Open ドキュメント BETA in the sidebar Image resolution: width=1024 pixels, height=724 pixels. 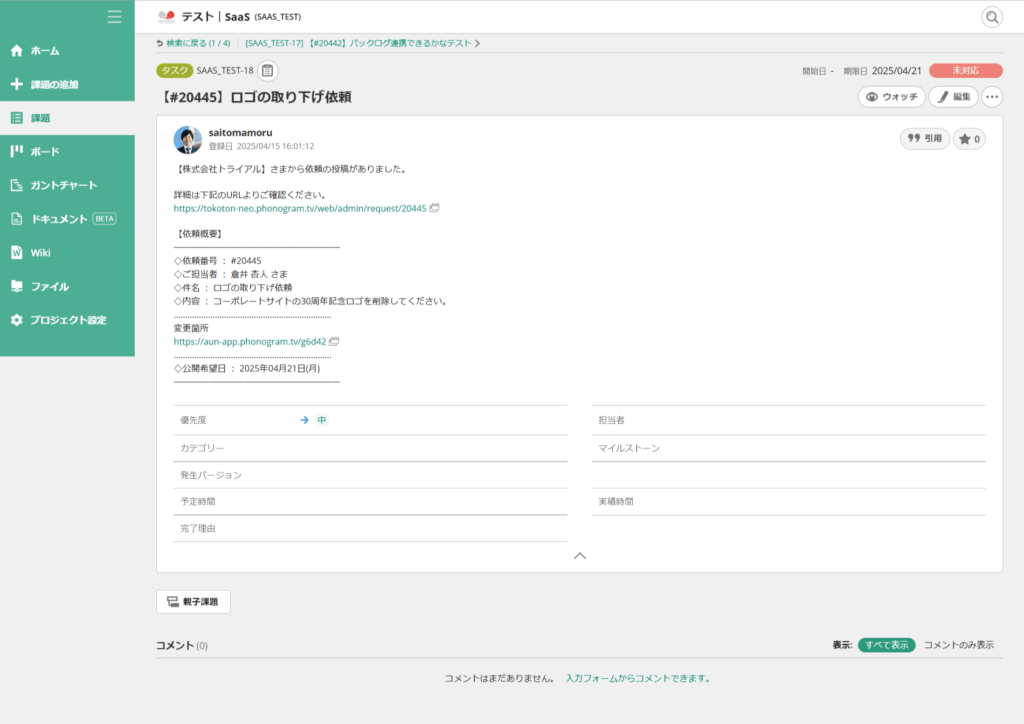pos(67,219)
